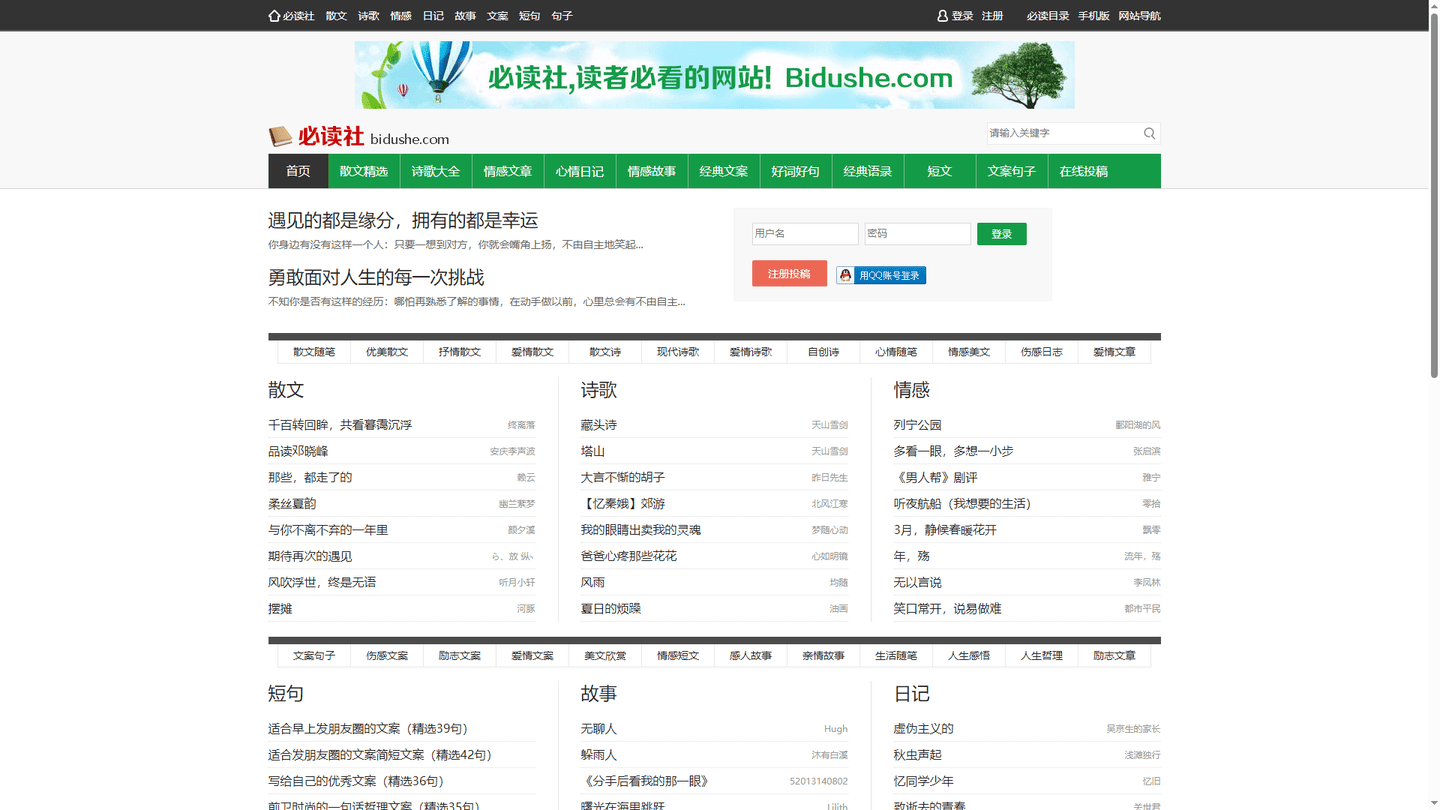This screenshot has height=810, width=1440.
Task: Open poem 我的眼睛出卖我的灵魂
Action: point(641,530)
